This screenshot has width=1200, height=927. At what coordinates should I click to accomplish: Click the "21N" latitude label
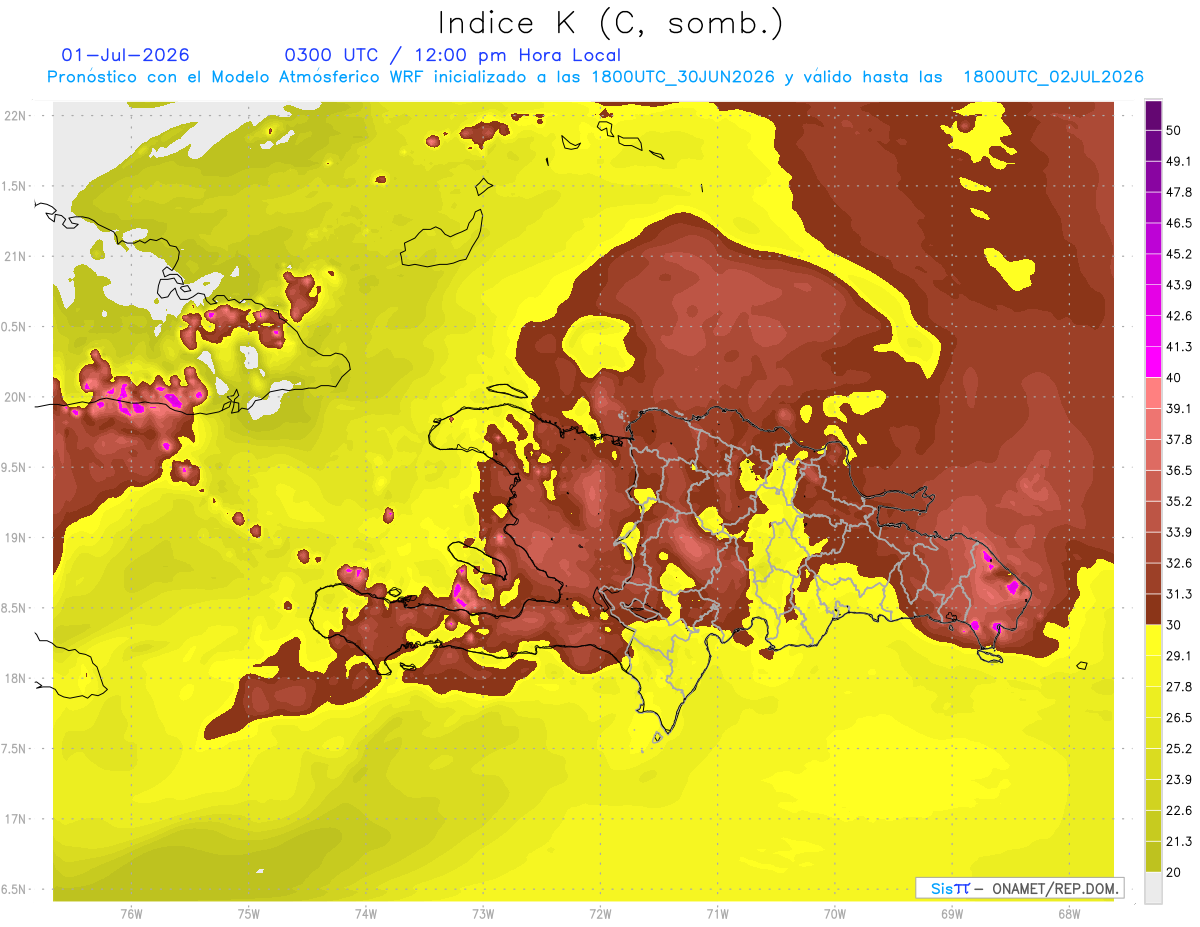tap(14, 257)
